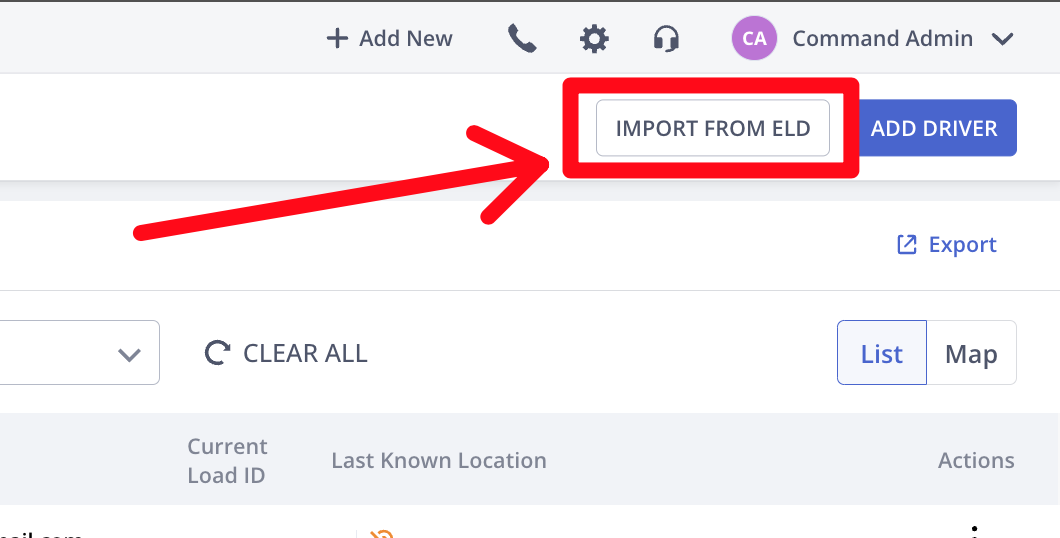This screenshot has height=538, width=1060.
Task: Open the filter dropdown beside CLEAR ALL
Action: tap(80, 353)
